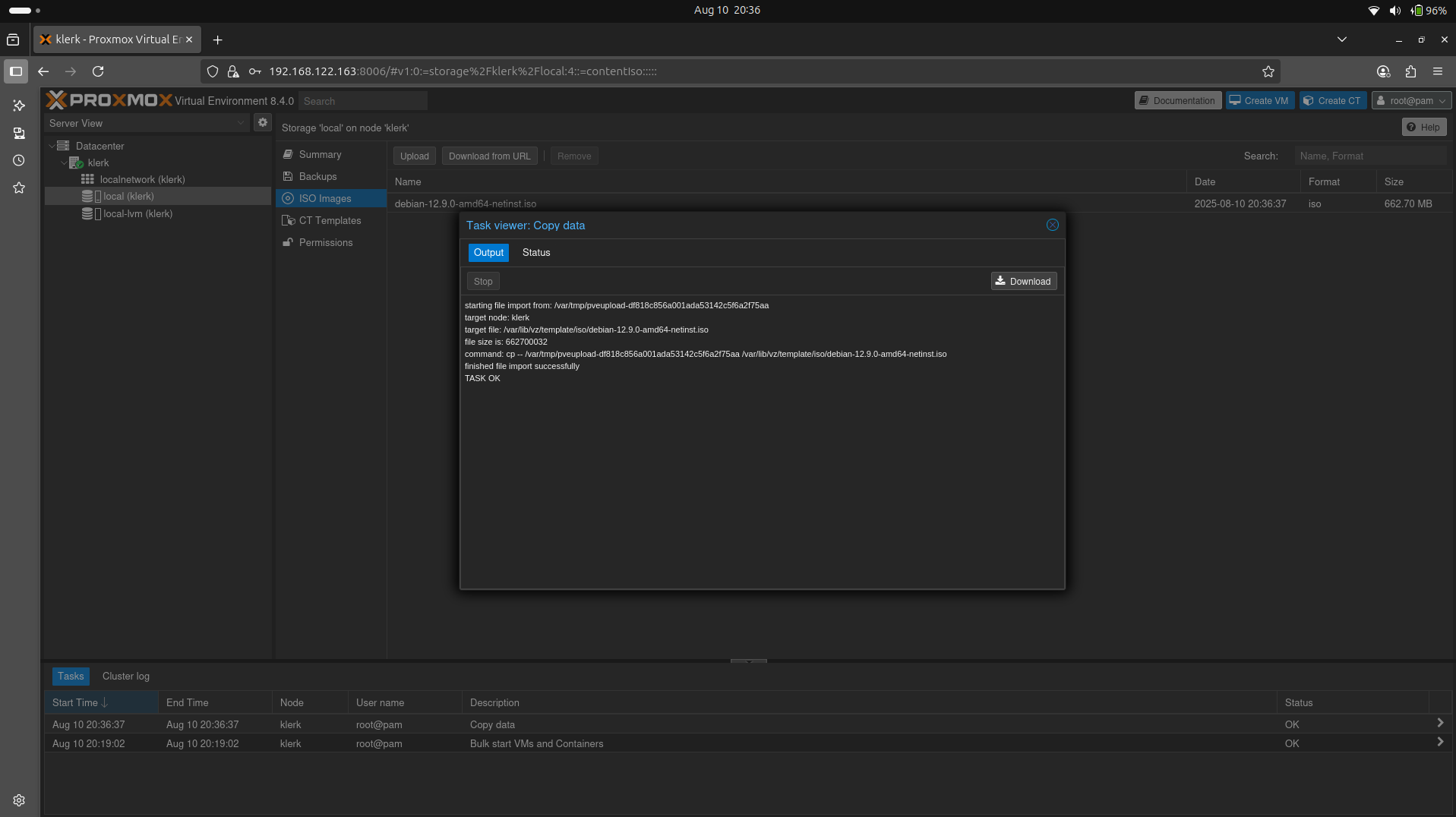The height and width of the screenshot is (817, 1456).
Task: Click the Proxmox Virtual Environment logo
Action: tap(110, 99)
